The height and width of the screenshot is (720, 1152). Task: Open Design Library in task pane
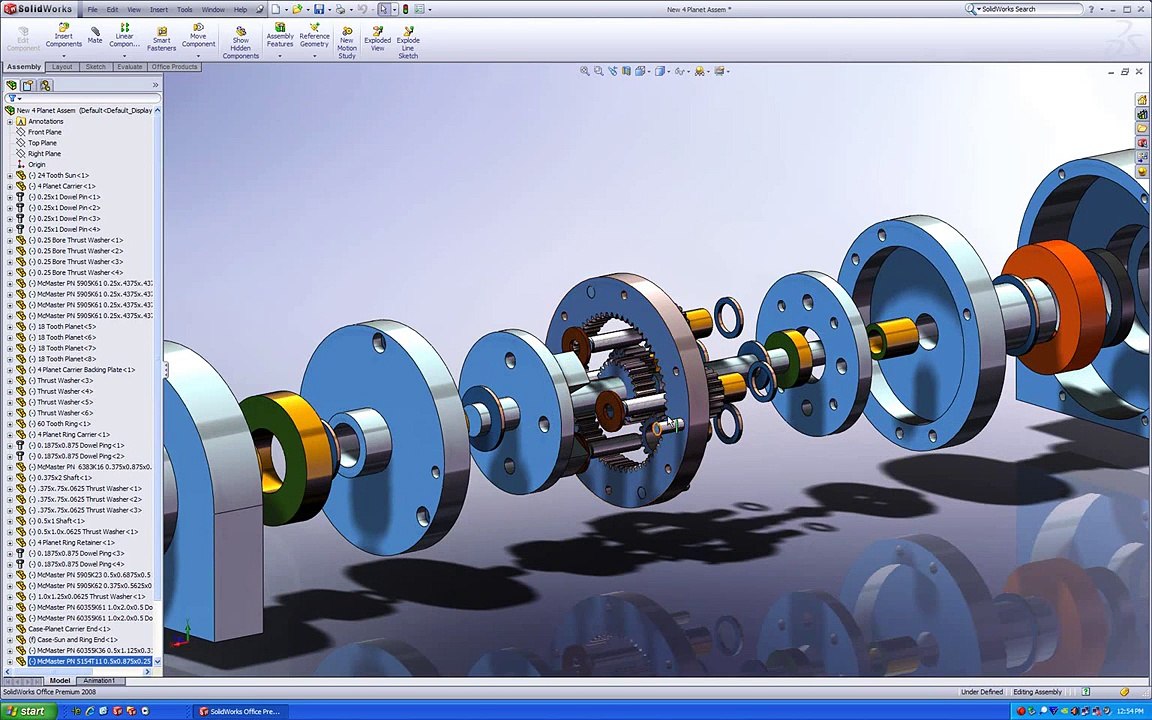click(x=1142, y=114)
